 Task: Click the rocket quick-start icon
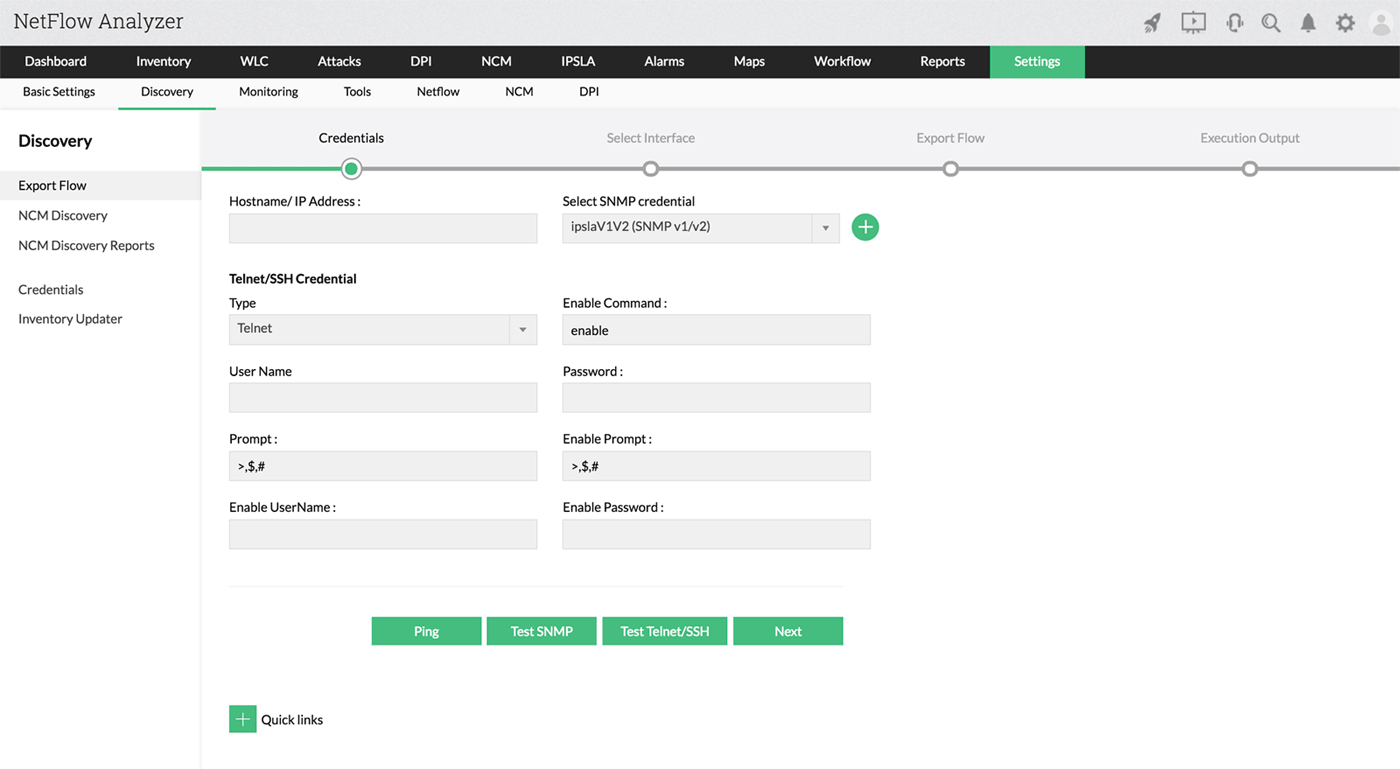point(1152,23)
